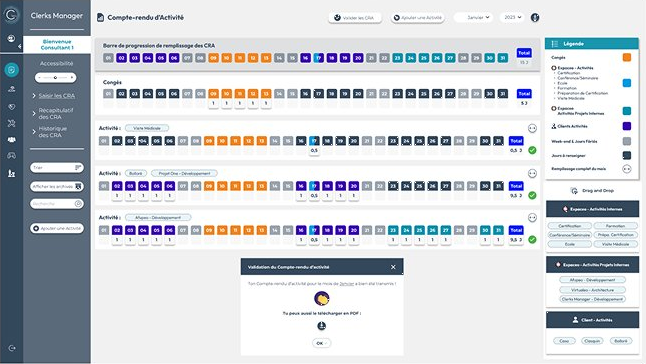Confirm the dialog with OK
Viewport: 646px width, 364px height.
click(x=321, y=343)
